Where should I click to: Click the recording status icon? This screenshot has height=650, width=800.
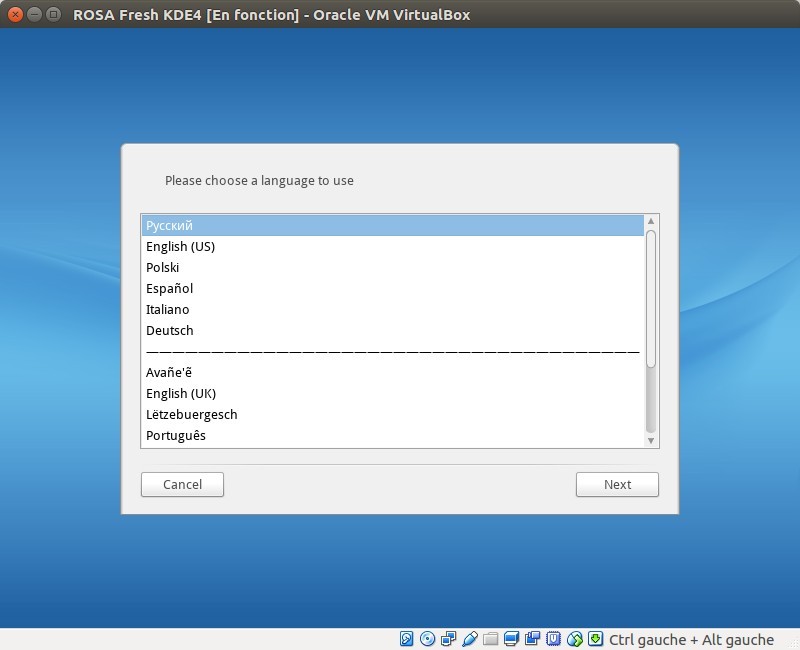click(x=532, y=639)
